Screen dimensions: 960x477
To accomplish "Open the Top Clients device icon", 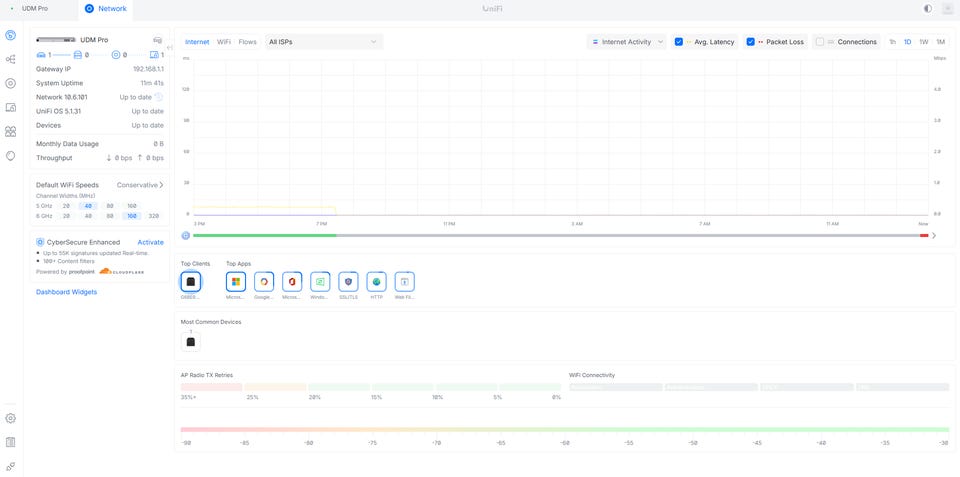I will pos(190,282).
